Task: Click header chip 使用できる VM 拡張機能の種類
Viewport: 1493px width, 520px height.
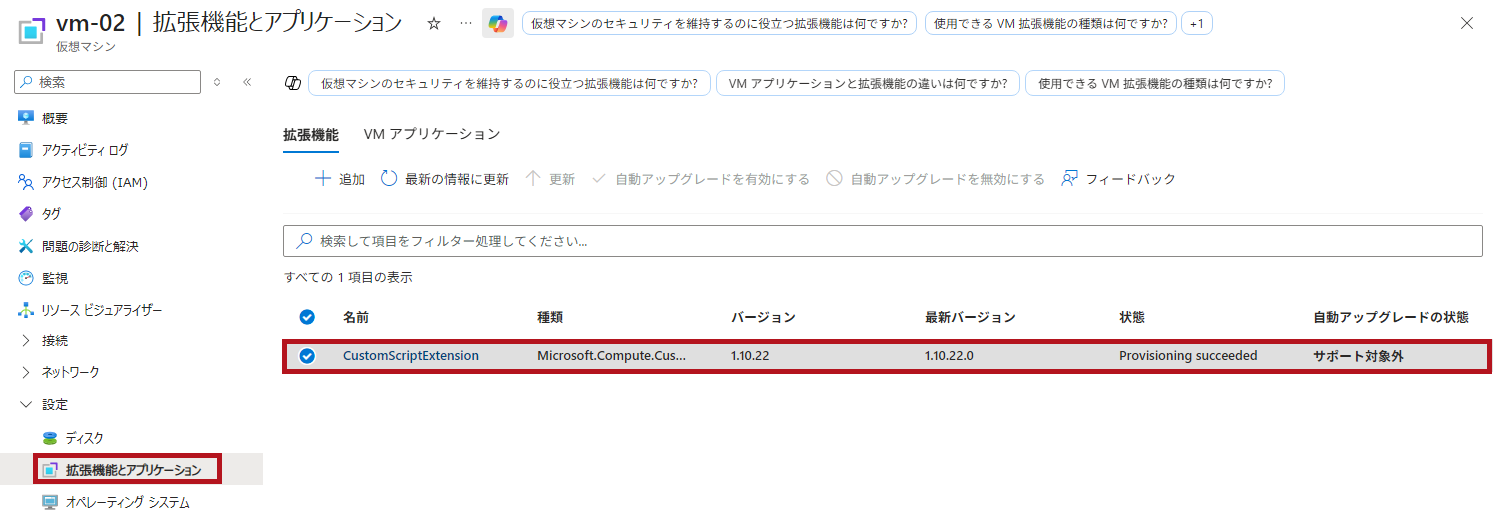Action: coord(1051,23)
